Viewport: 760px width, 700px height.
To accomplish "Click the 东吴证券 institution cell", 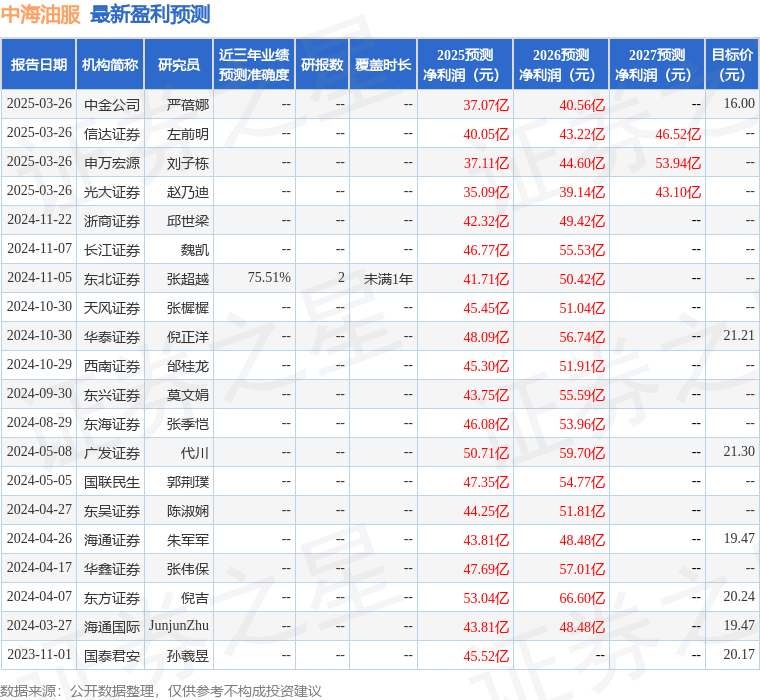I will 112,511.
